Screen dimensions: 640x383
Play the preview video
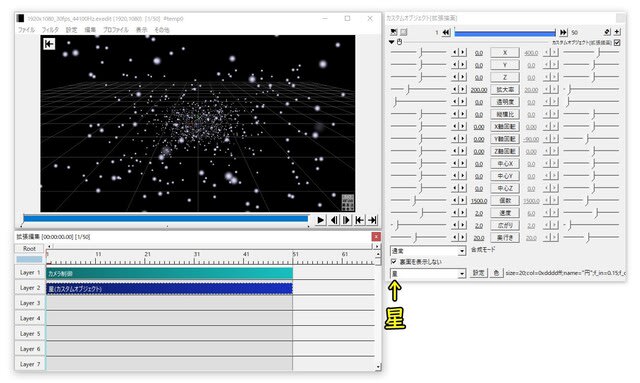coord(321,220)
